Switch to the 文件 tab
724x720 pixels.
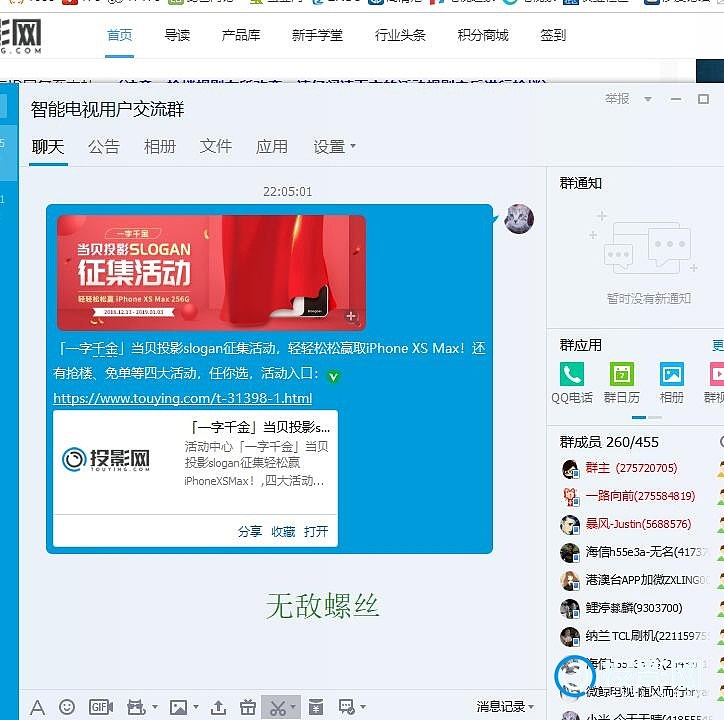pyautogui.click(x=216, y=147)
